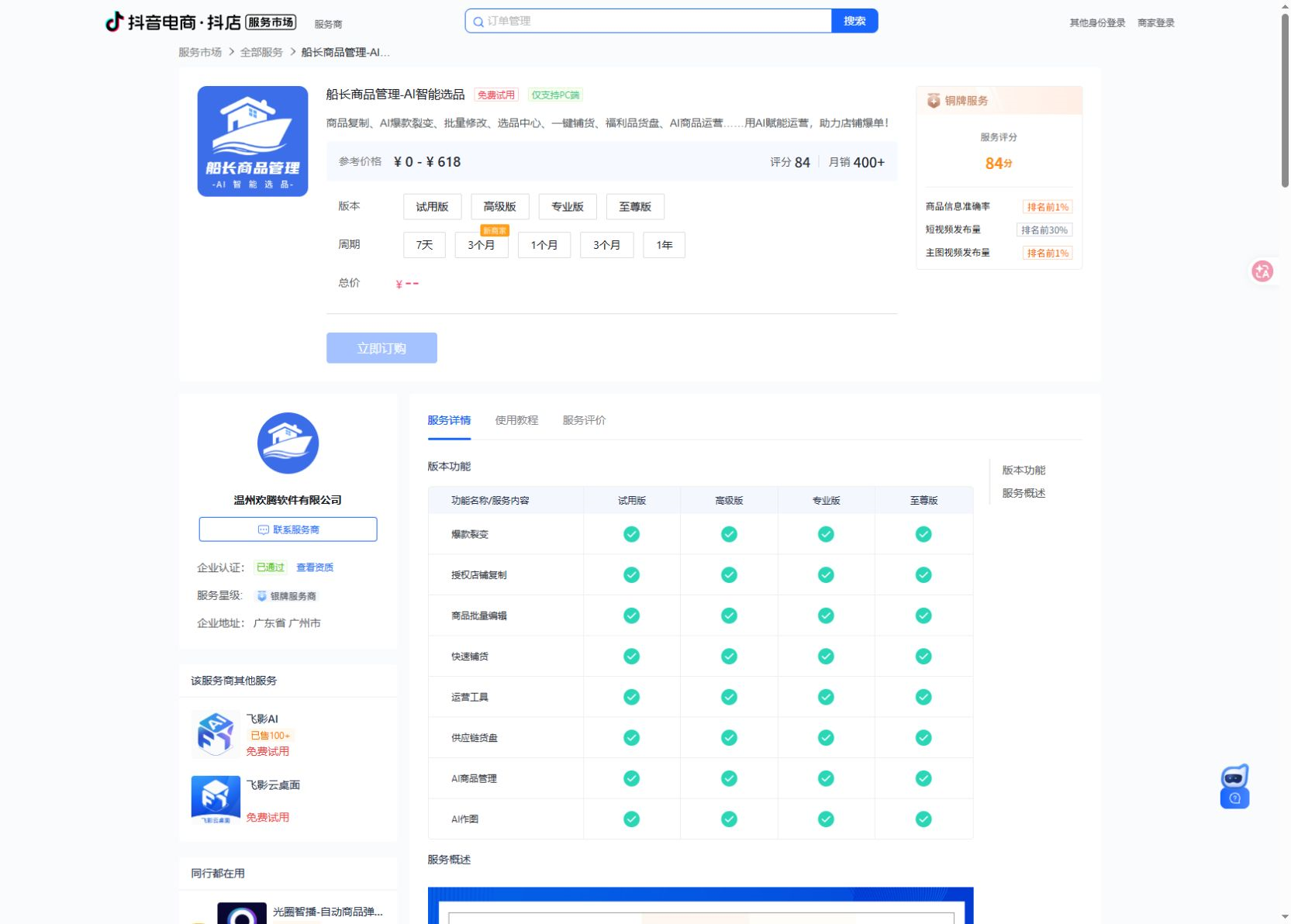The height and width of the screenshot is (924, 1291).
Task: Open the 船长商品管理 app logo image
Action: [x=253, y=141]
